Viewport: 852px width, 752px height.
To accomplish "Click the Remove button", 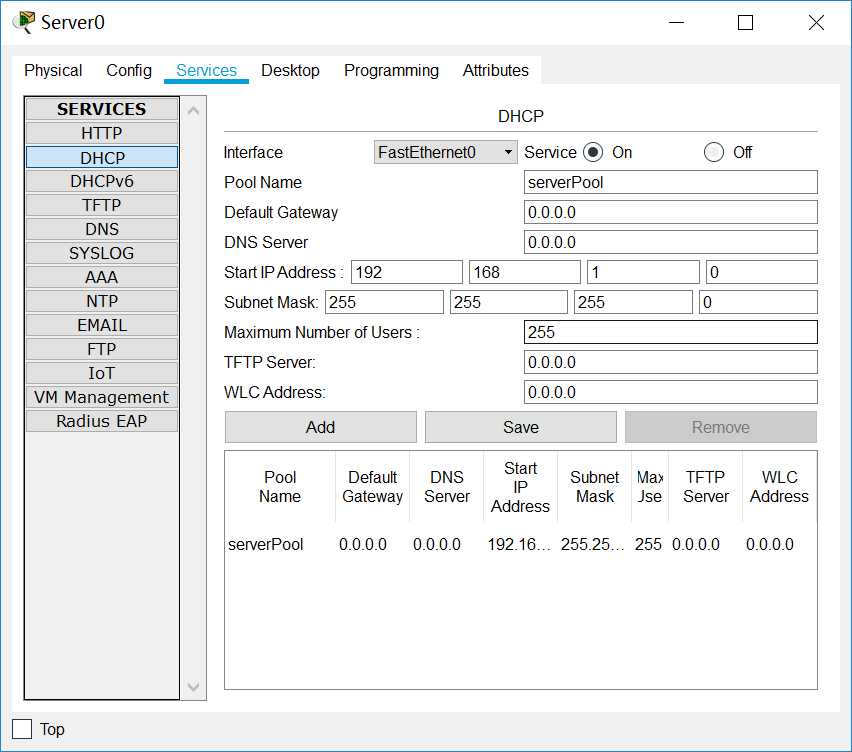I will [x=721, y=427].
